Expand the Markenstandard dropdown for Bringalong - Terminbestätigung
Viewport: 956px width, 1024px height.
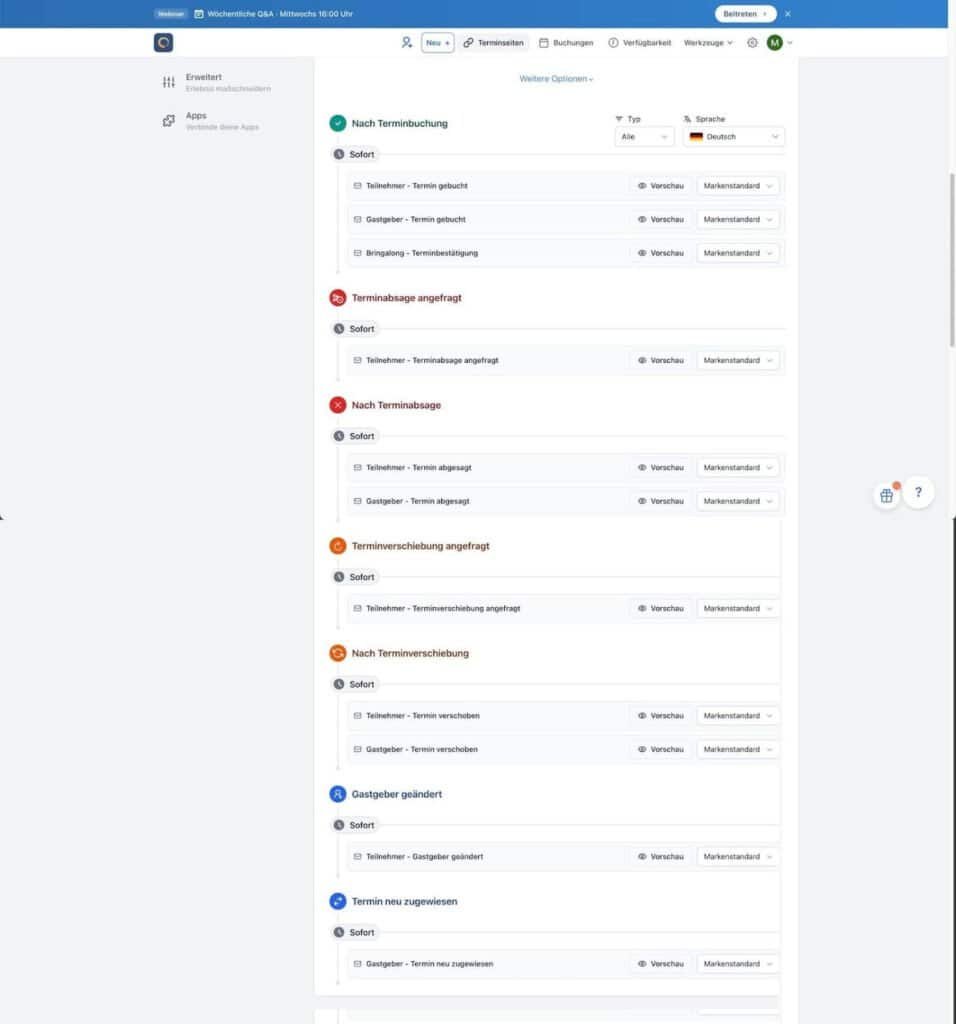pyautogui.click(x=737, y=252)
